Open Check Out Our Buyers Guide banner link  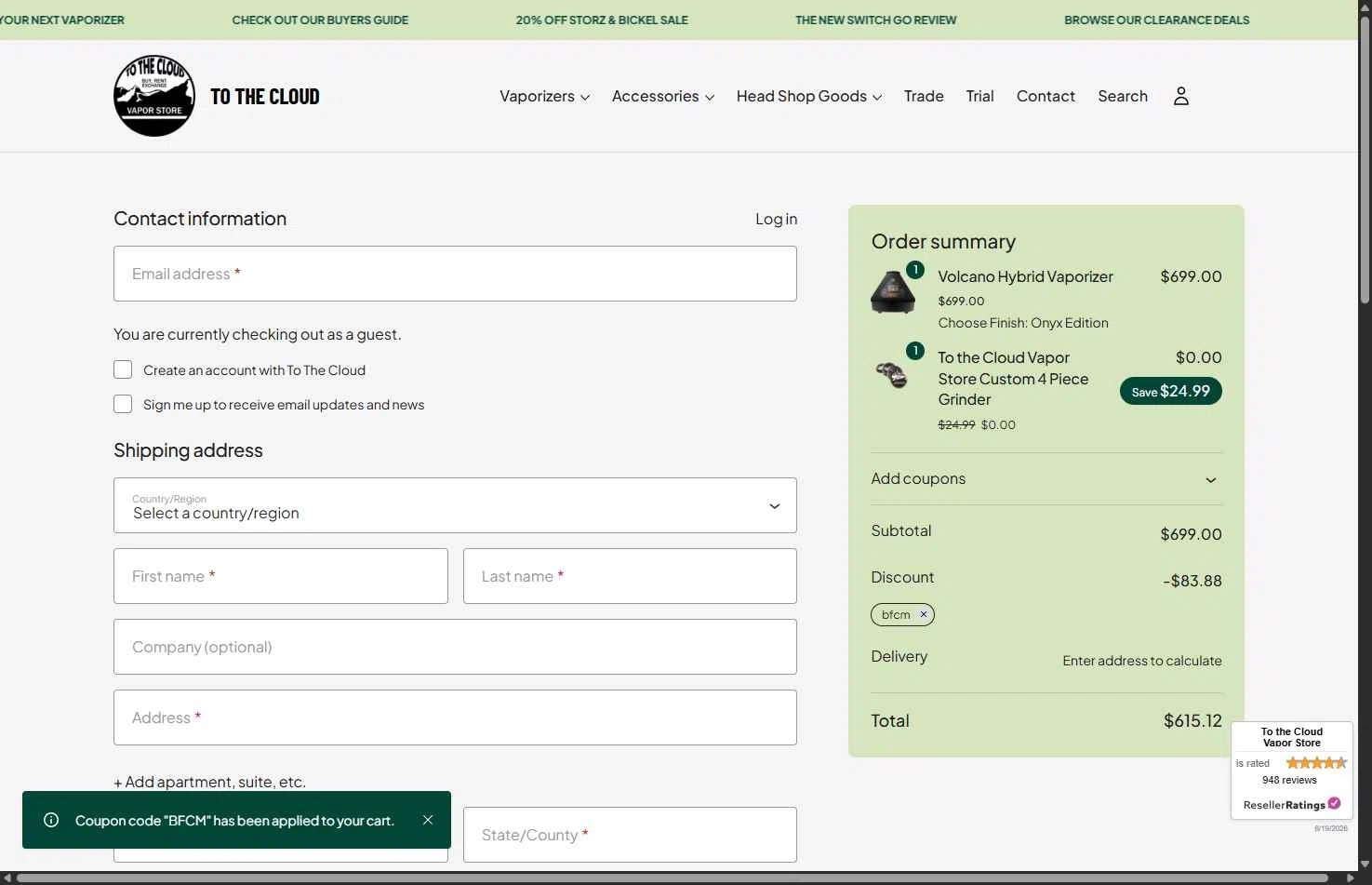[x=320, y=20]
